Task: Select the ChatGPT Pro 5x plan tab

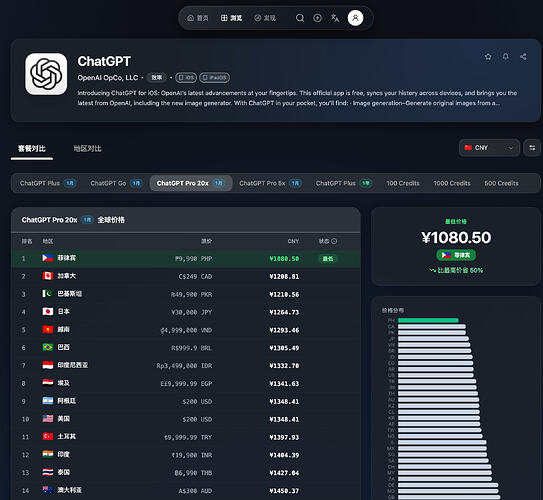Action: coord(270,183)
